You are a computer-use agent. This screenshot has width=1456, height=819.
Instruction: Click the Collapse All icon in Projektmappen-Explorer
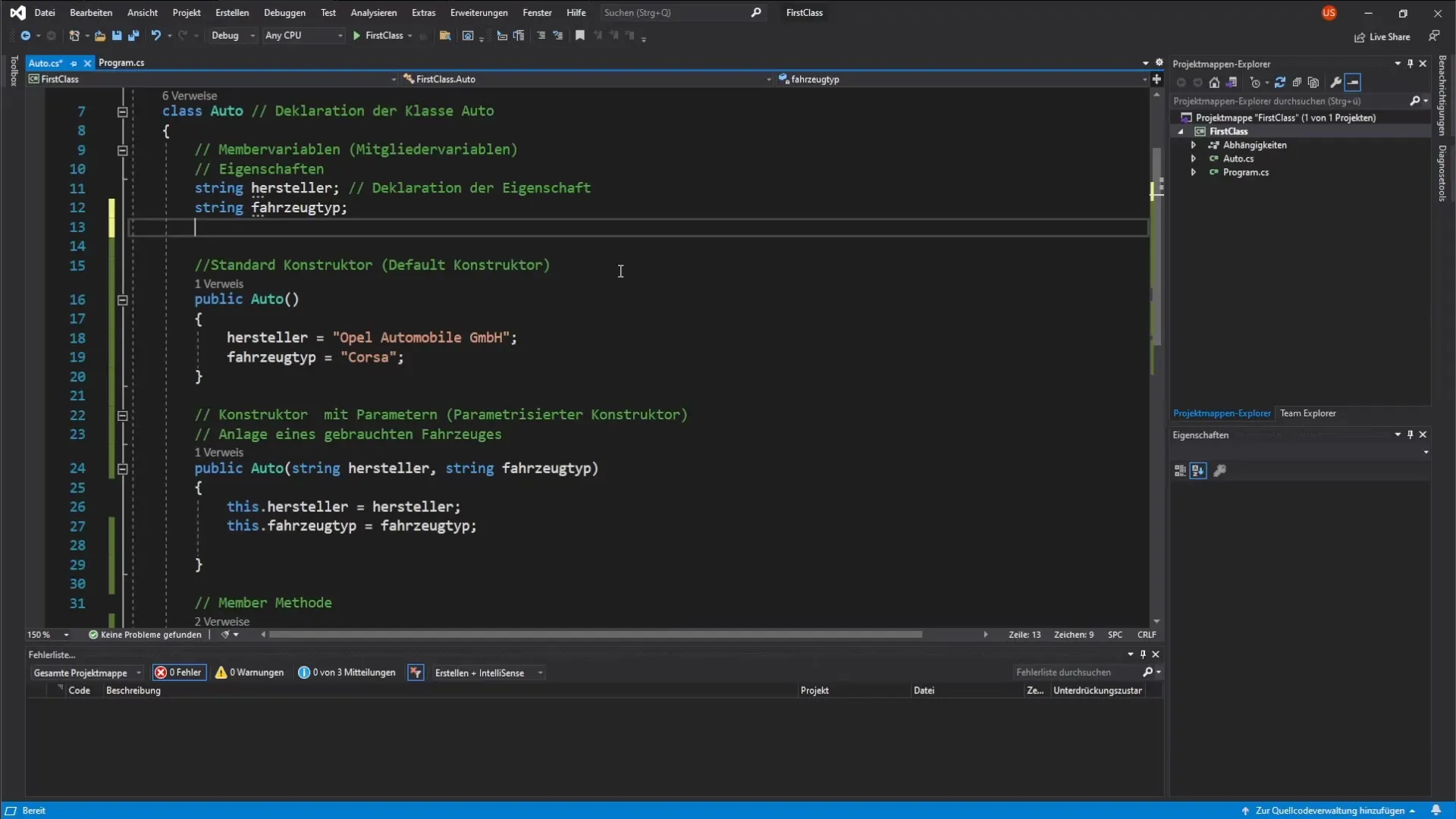[1297, 83]
